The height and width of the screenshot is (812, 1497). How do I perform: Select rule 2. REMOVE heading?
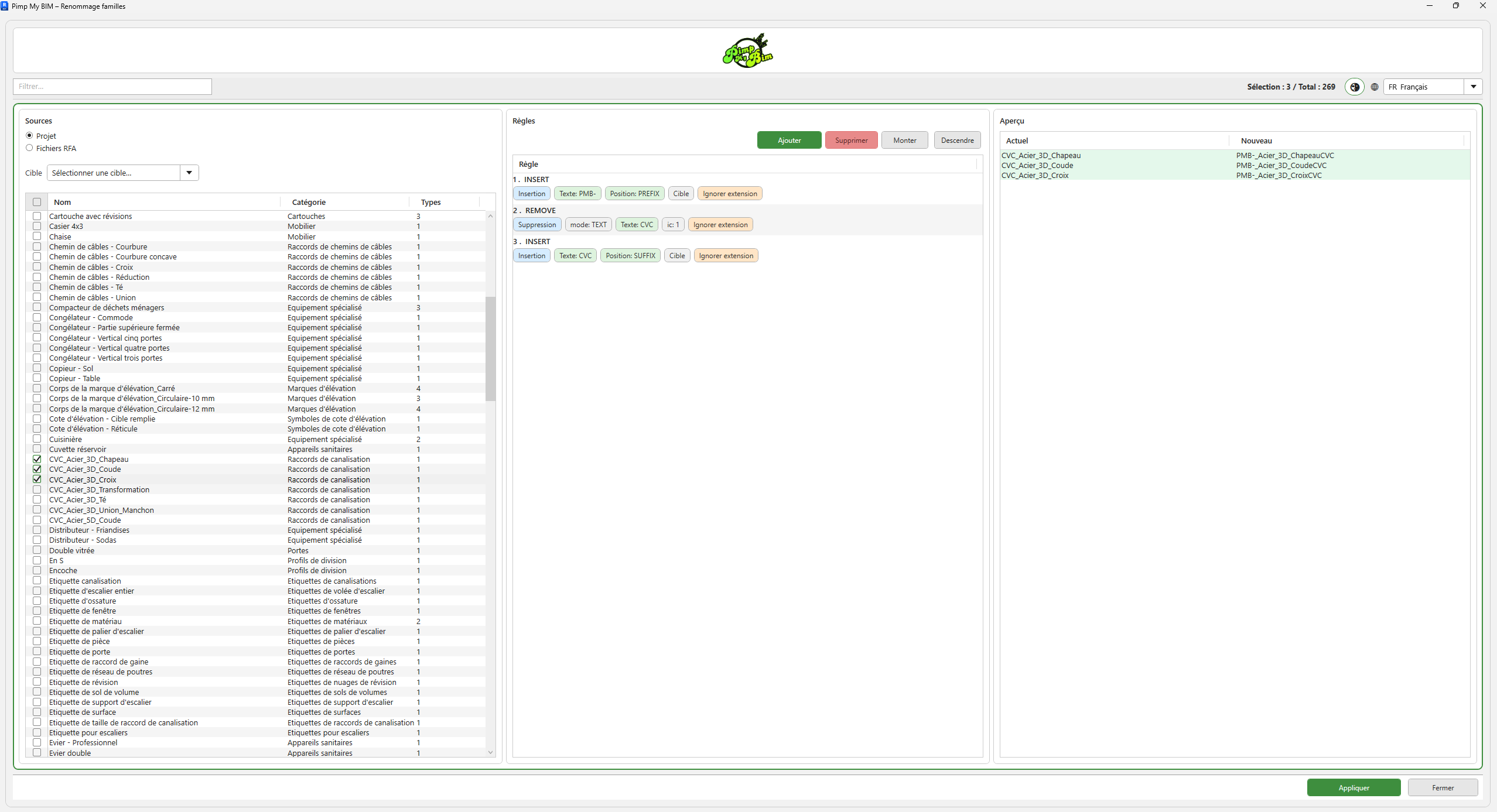534,210
